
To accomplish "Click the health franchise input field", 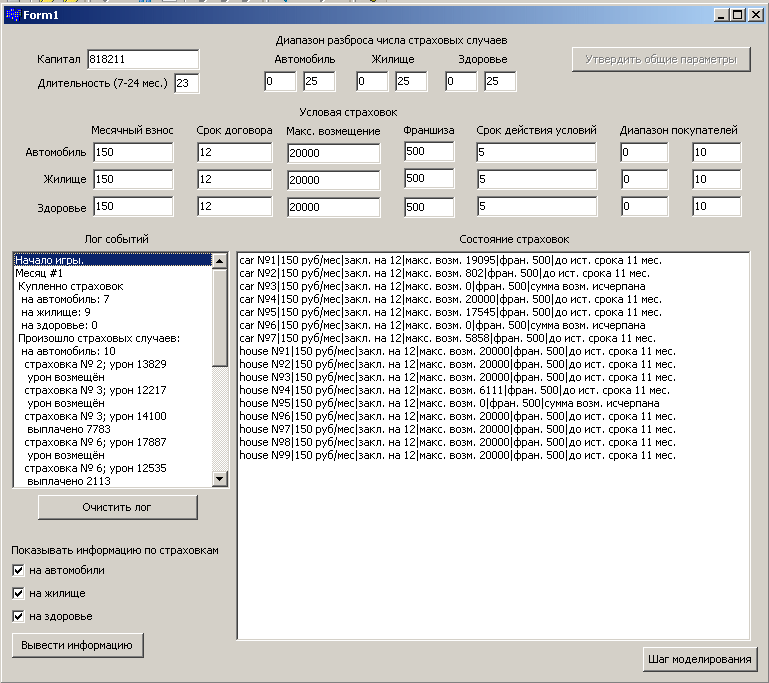I will pyautogui.click(x=429, y=206).
